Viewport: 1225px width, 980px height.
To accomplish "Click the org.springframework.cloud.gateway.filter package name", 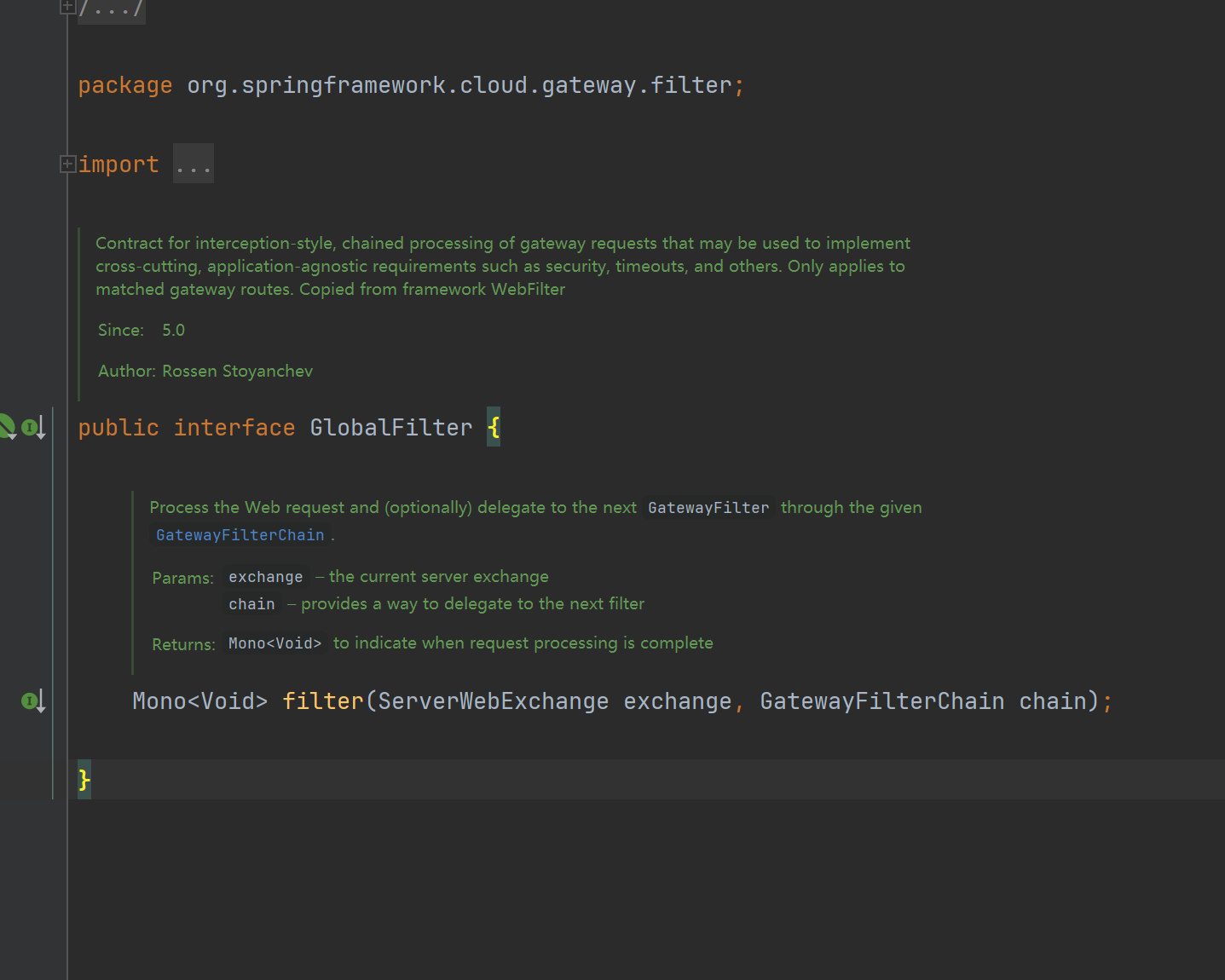I will click(459, 85).
